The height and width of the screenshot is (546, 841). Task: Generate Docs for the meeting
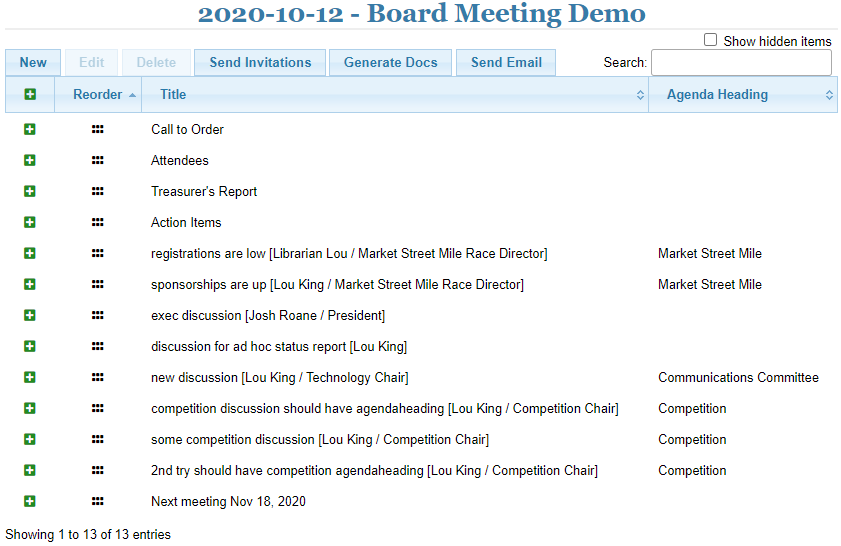390,63
